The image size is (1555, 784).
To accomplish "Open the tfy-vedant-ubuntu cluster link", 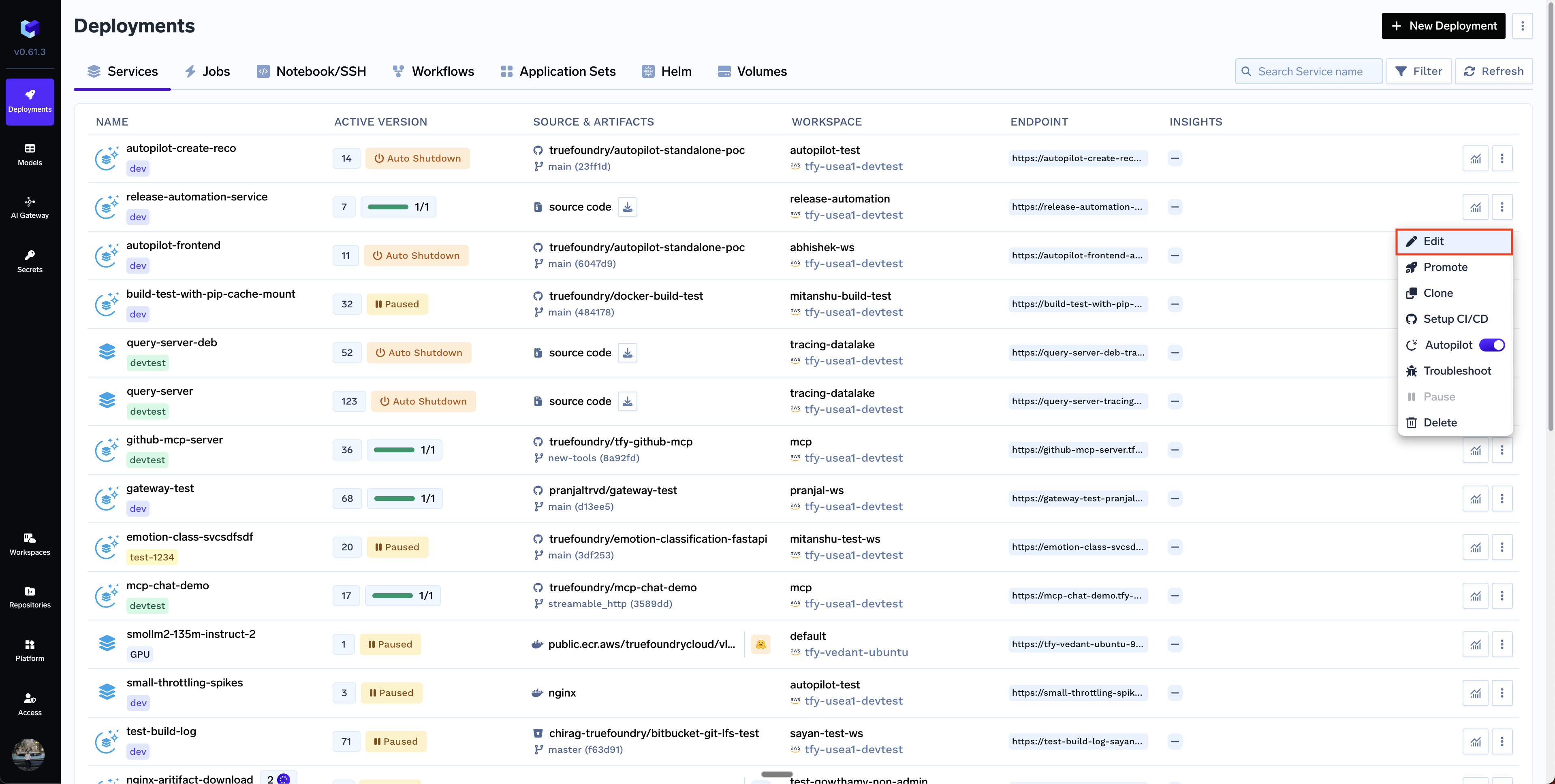I will 855,652.
